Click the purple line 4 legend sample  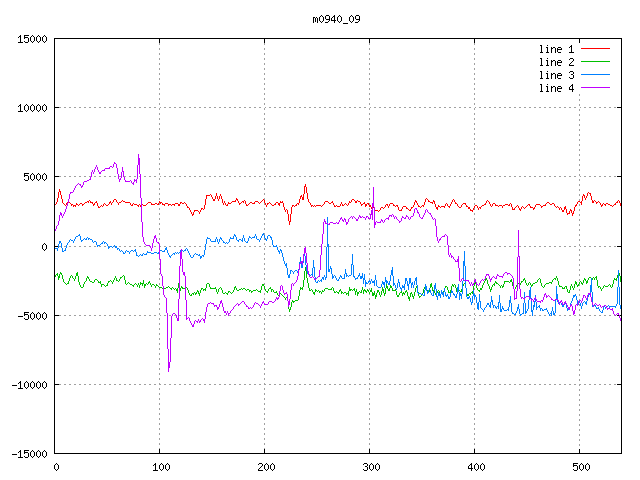(x=595, y=88)
